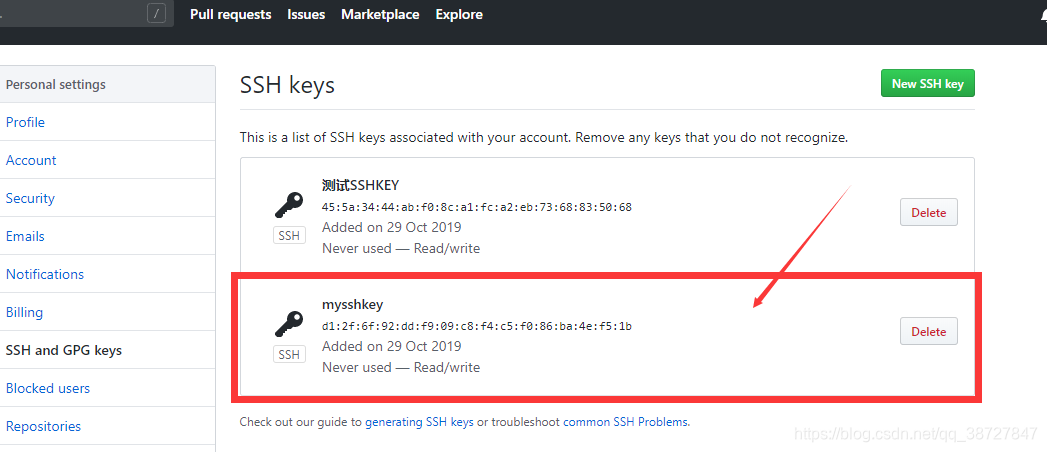Open Pull requests in top navigation

pyautogui.click(x=230, y=14)
